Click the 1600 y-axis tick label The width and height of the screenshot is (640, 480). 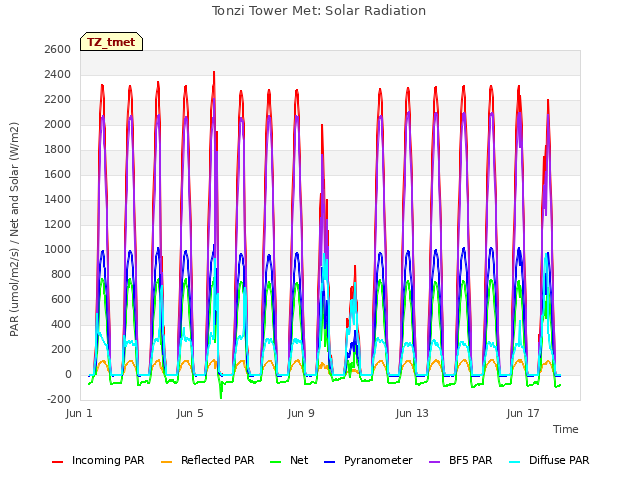pyautogui.click(x=58, y=175)
